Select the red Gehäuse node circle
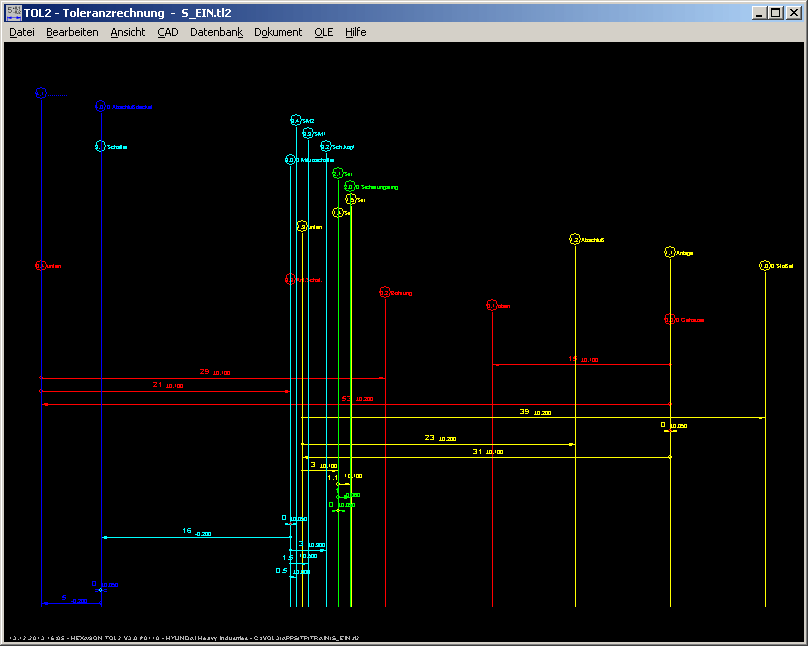 point(670,319)
